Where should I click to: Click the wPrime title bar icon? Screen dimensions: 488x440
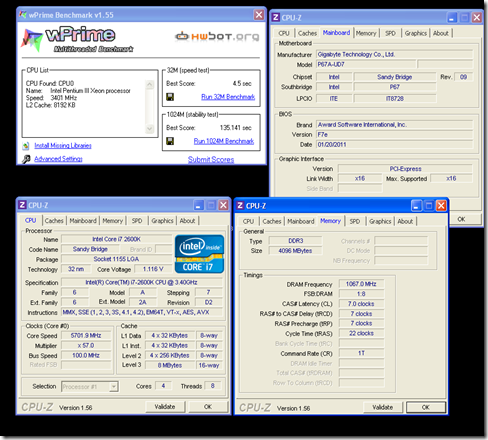[23, 15]
